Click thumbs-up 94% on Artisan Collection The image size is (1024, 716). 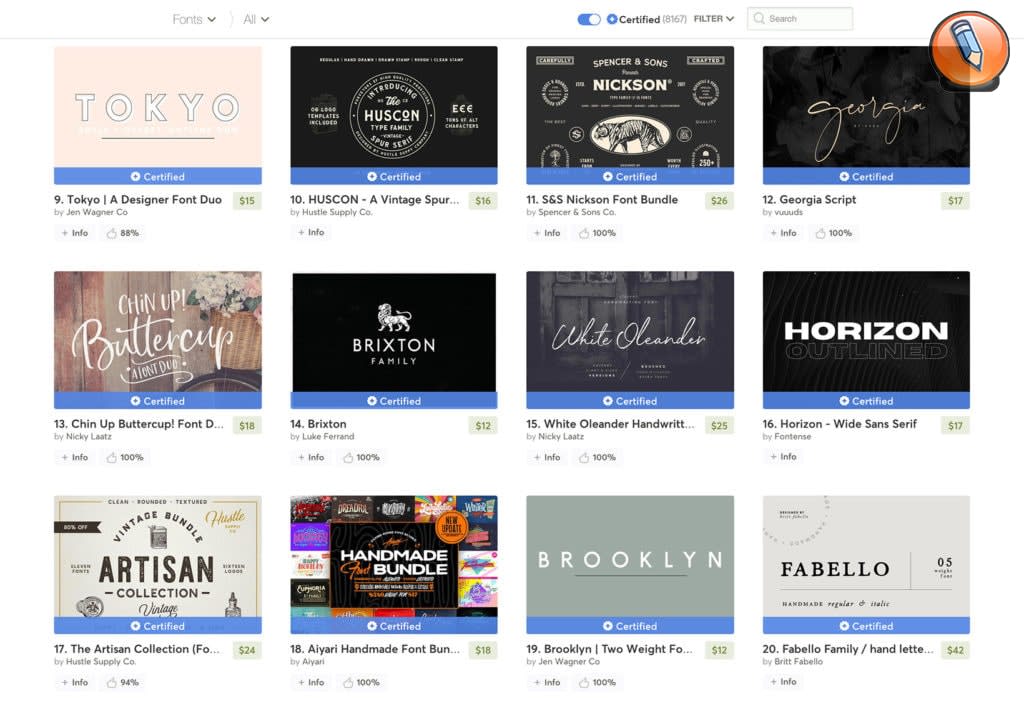pos(123,682)
